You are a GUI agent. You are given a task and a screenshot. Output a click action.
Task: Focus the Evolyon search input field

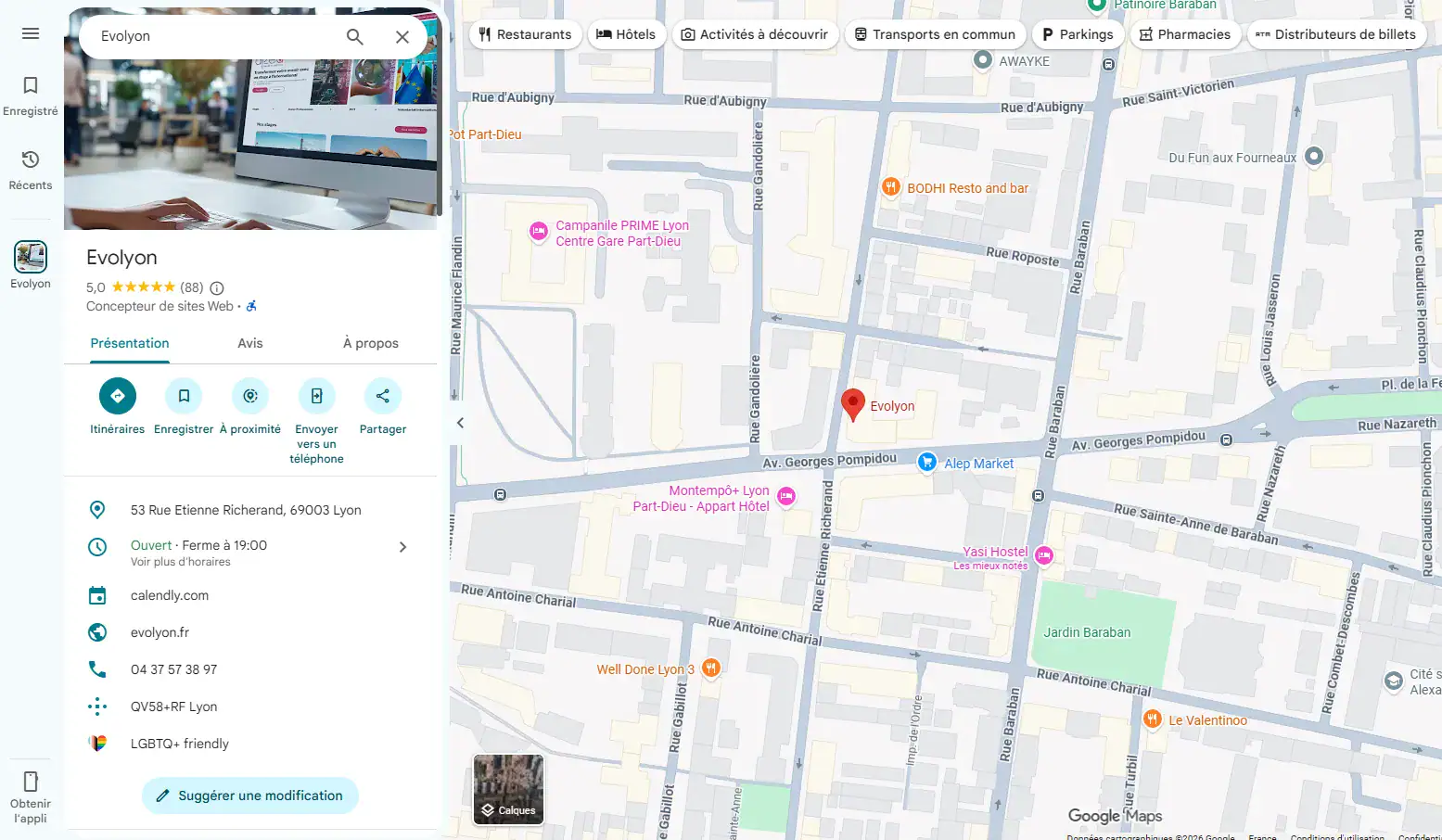(213, 36)
